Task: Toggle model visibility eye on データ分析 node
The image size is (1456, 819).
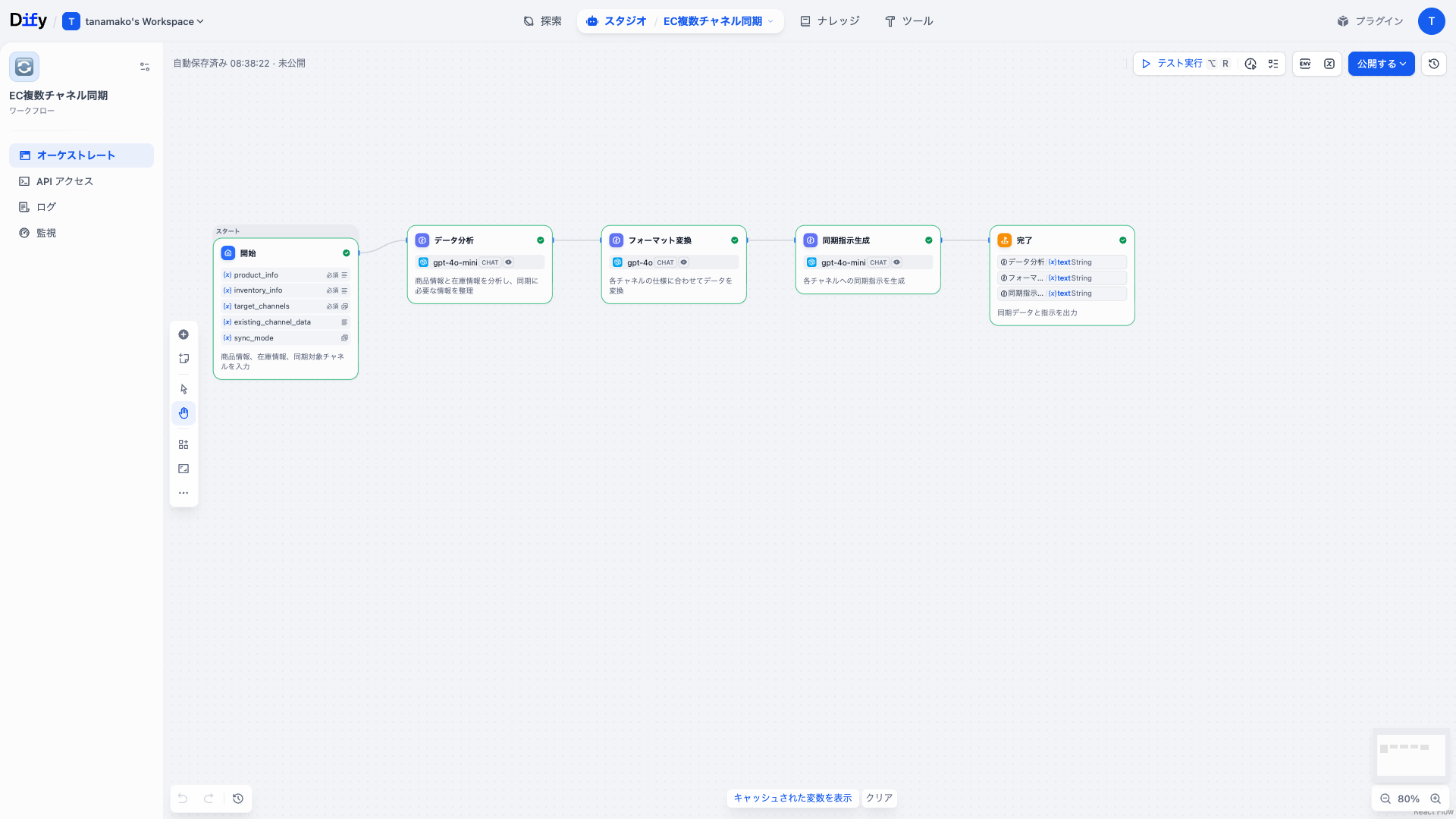Action: point(508,262)
